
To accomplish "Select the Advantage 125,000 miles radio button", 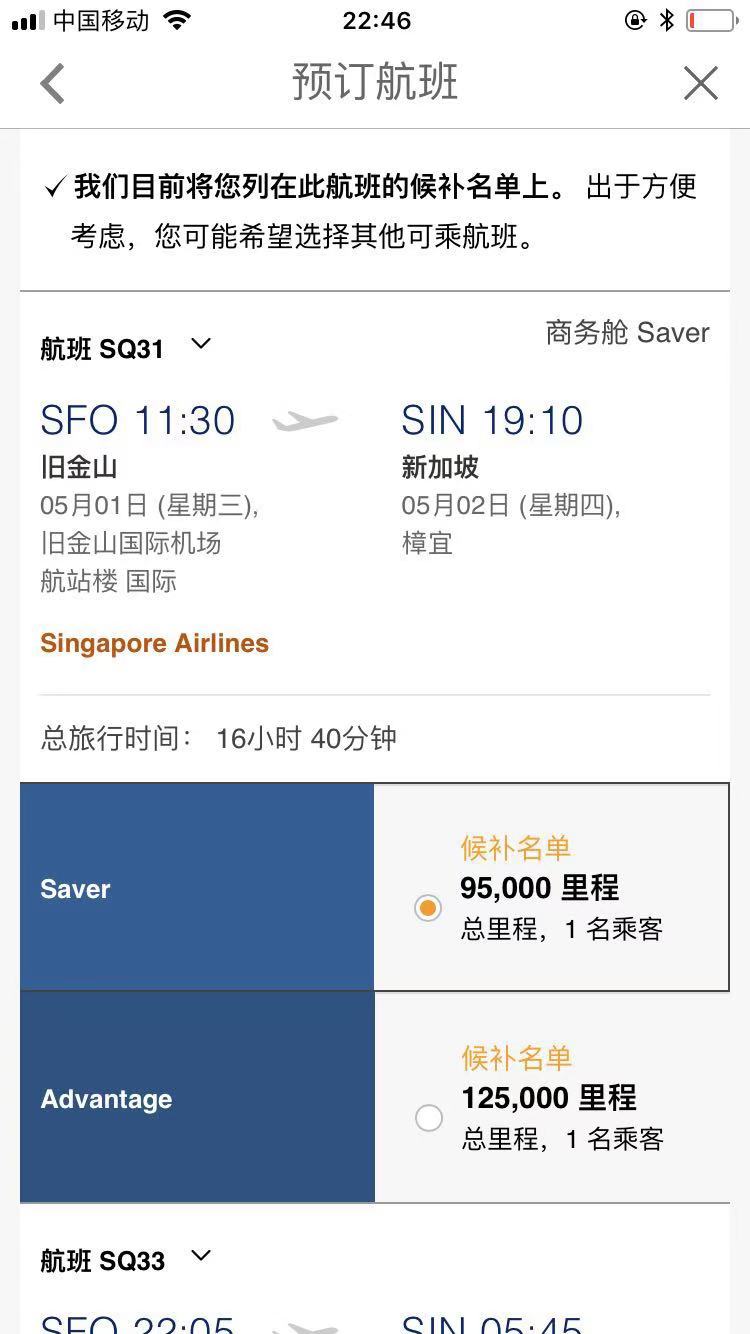I will (x=428, y=1117).
